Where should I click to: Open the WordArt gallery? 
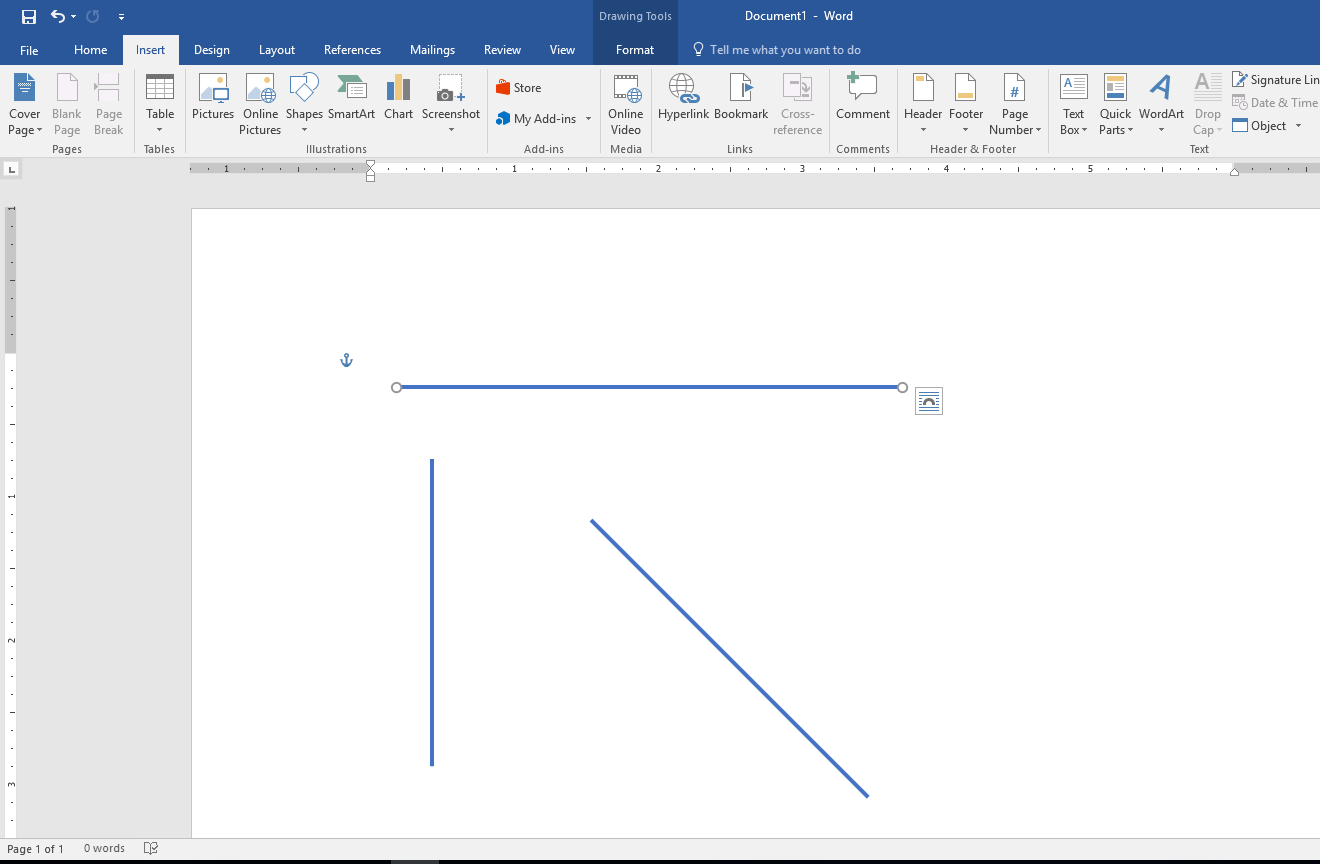click(x=1161, y=105)
